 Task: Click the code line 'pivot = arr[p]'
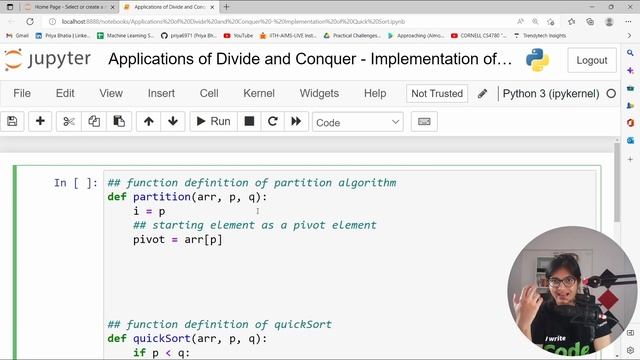click(178, 239)
